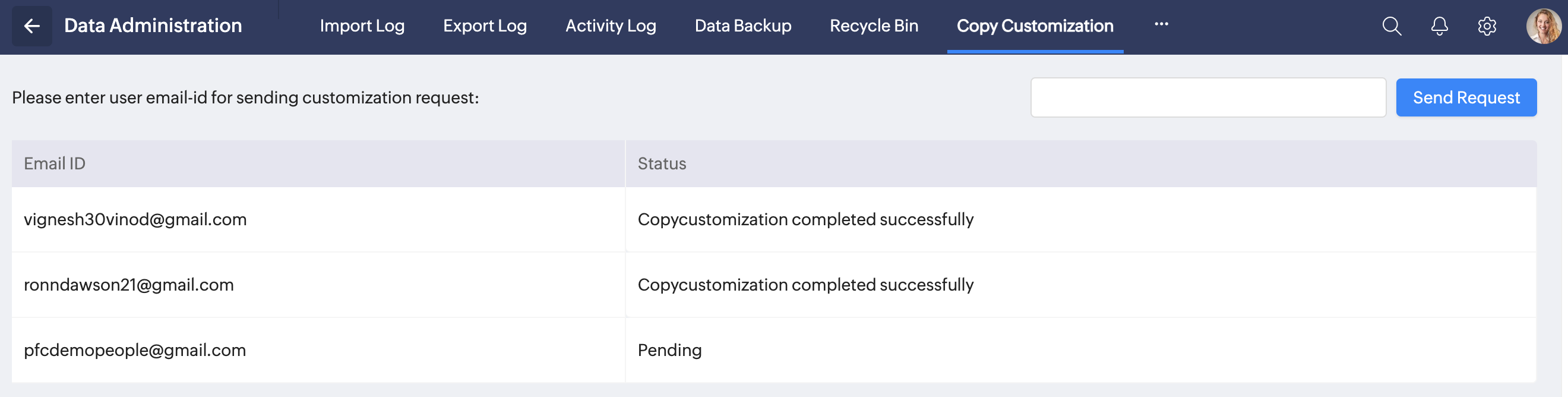Click the user profile avatar
The width and height of the screenshot is (1568, 397).
(1543, 26)
